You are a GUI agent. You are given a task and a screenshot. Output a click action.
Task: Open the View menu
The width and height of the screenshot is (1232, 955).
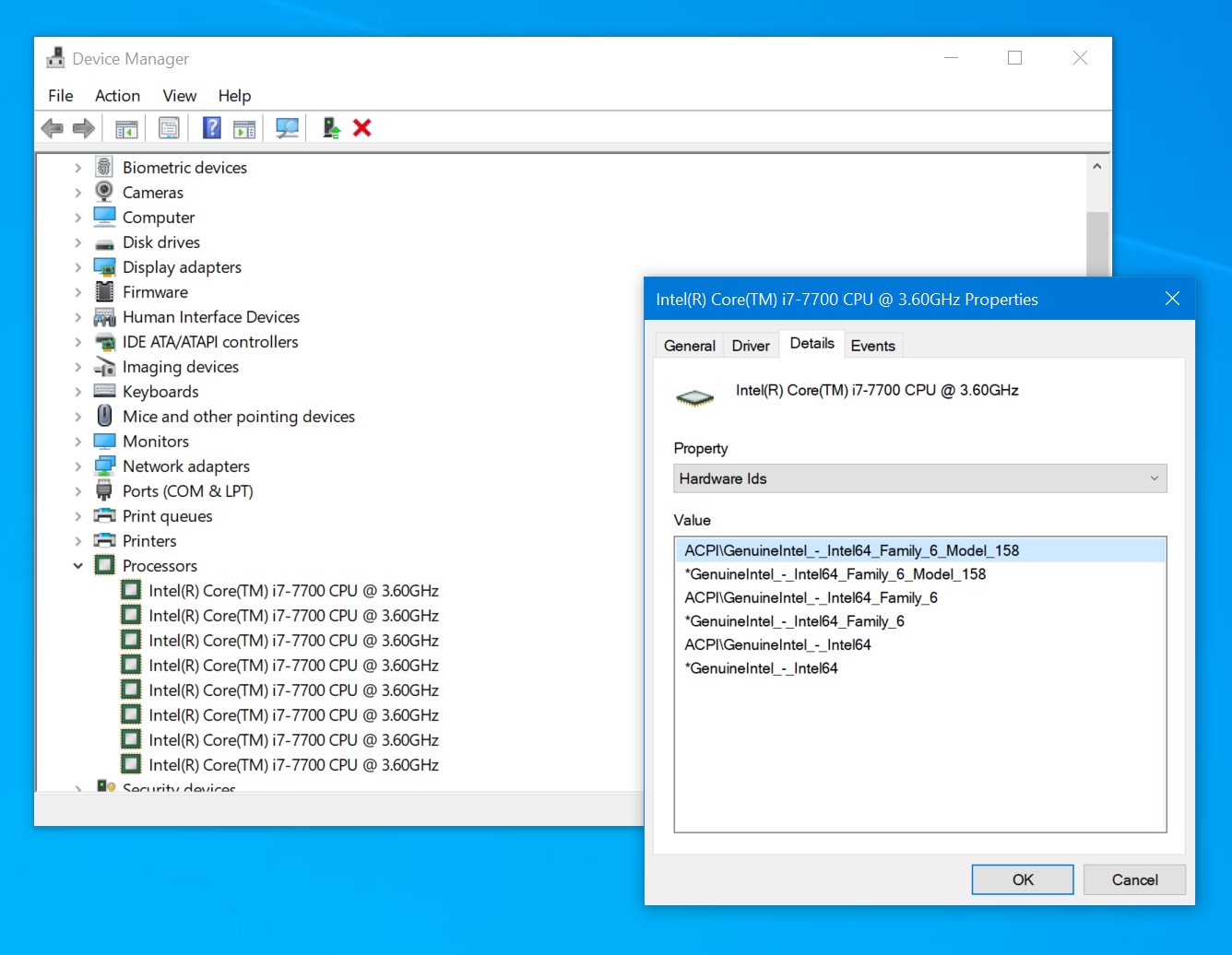tap(180, 96)
